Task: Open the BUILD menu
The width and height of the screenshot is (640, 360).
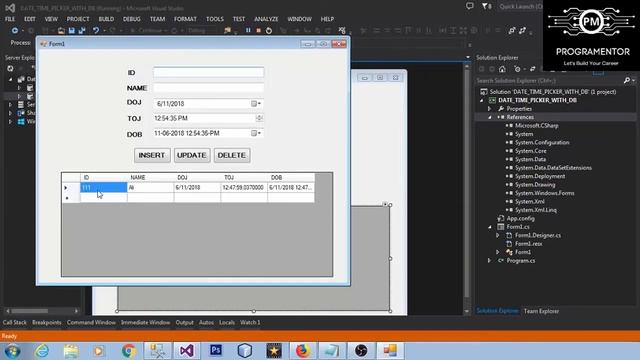Action: click(x=106, y=19)
